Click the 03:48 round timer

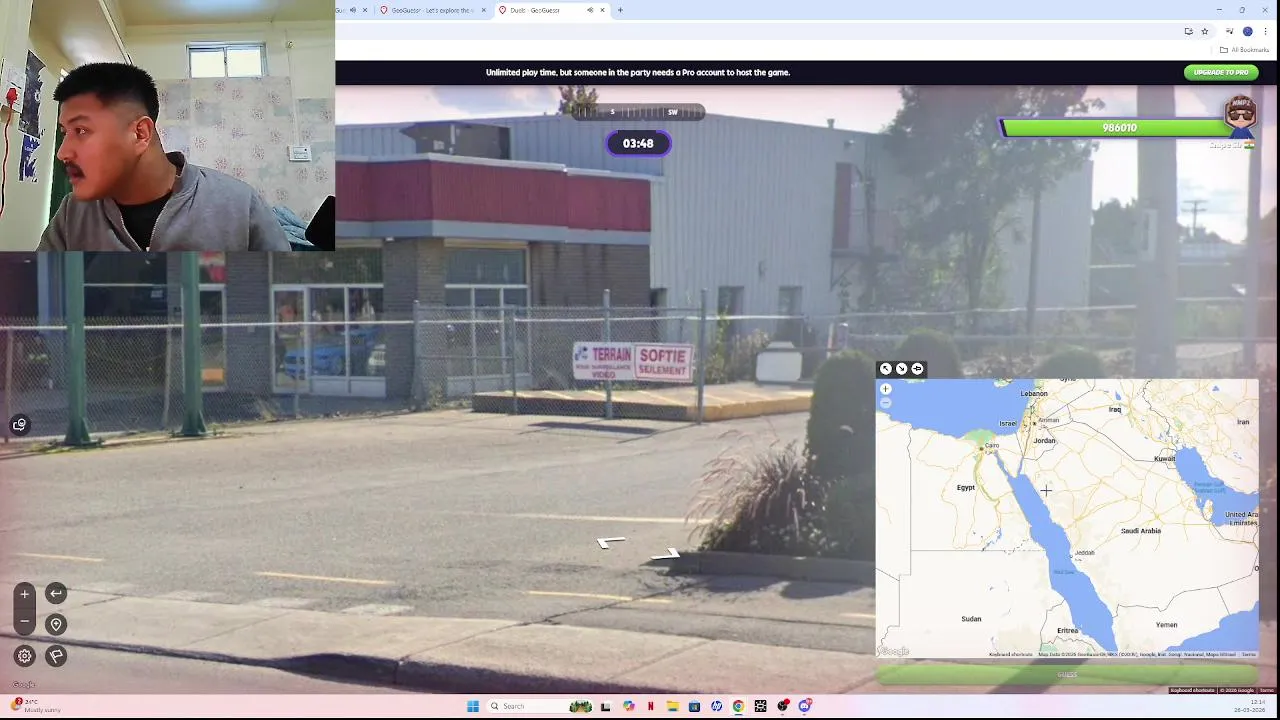coord(638,144)
